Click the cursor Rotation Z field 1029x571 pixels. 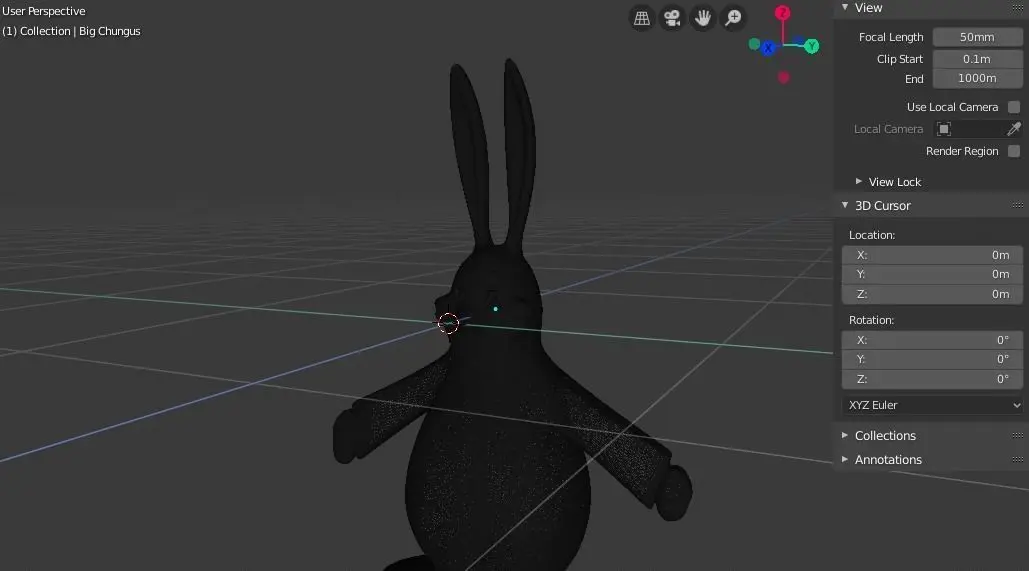tap(933, 379)
